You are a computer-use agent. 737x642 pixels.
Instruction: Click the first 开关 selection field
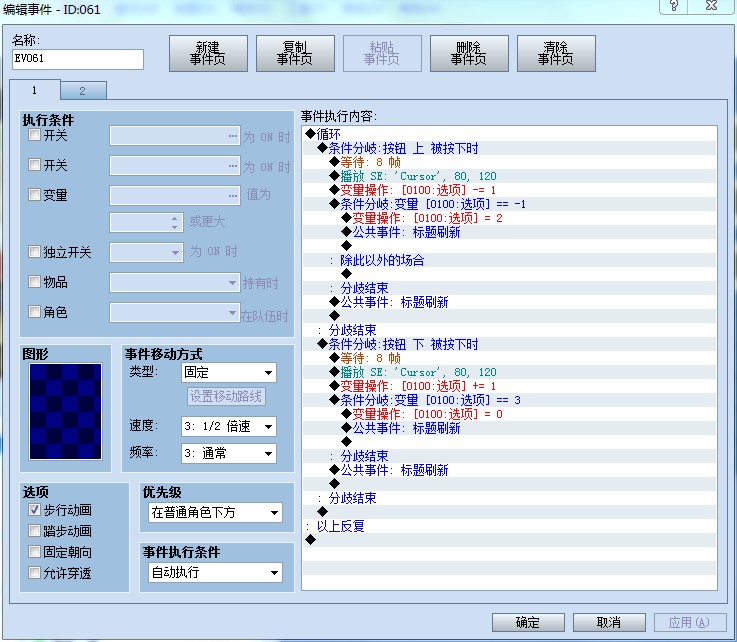pyautogui.click(x=175, y=136)
